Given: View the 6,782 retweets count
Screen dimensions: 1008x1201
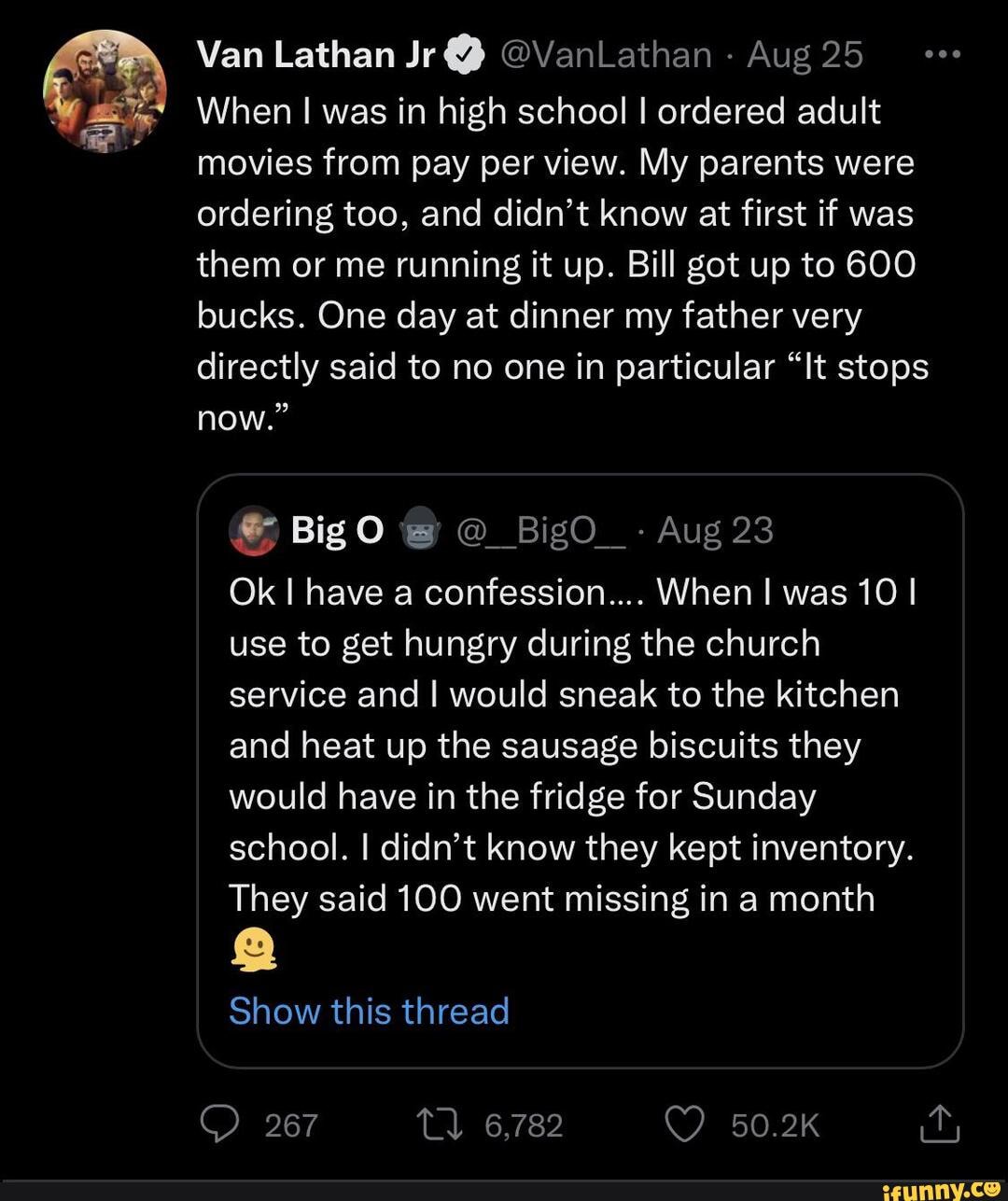Looking at the screenshot, I should pos(524,1125).
